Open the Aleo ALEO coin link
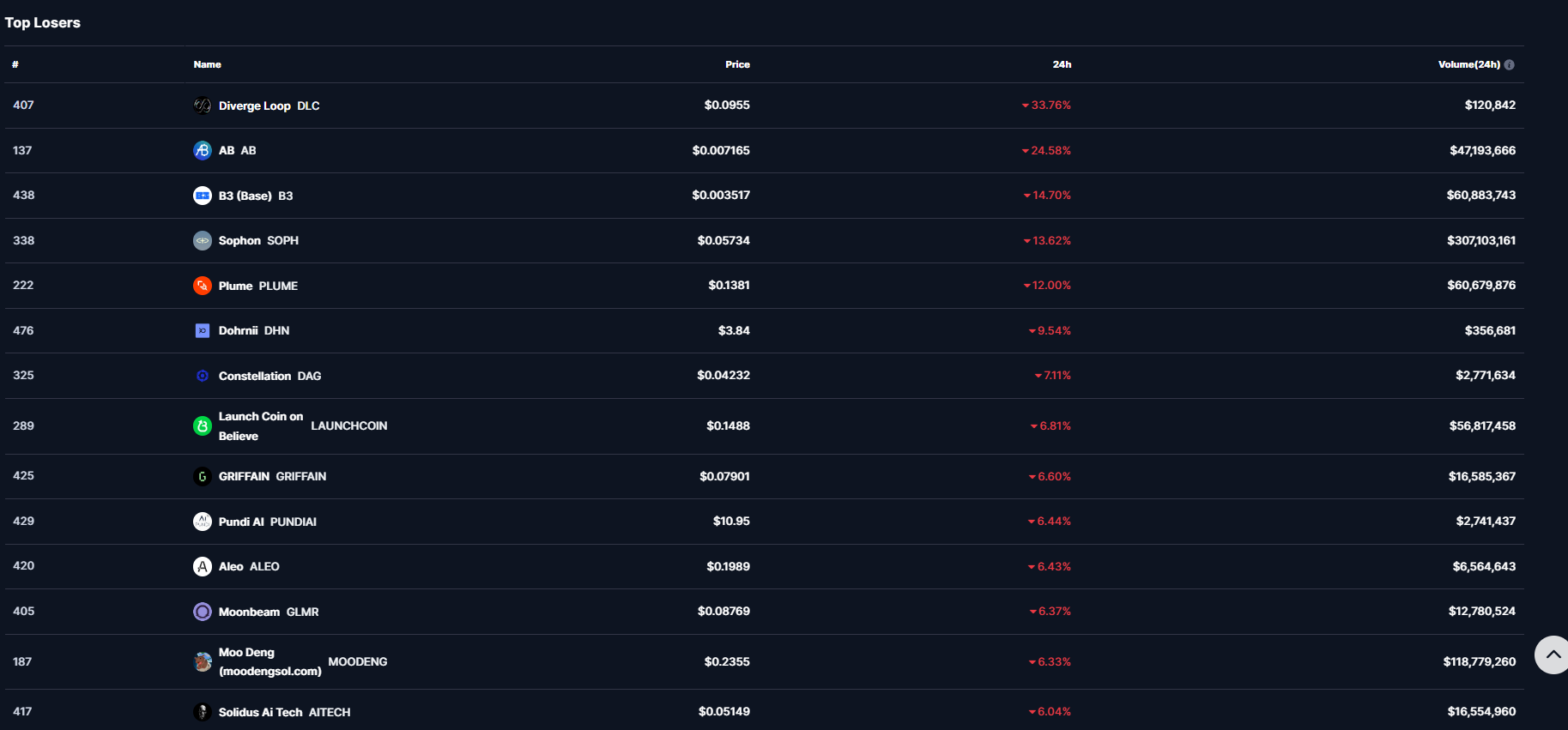Viewport: 1568px width, 730px height. tap(249, 566)
